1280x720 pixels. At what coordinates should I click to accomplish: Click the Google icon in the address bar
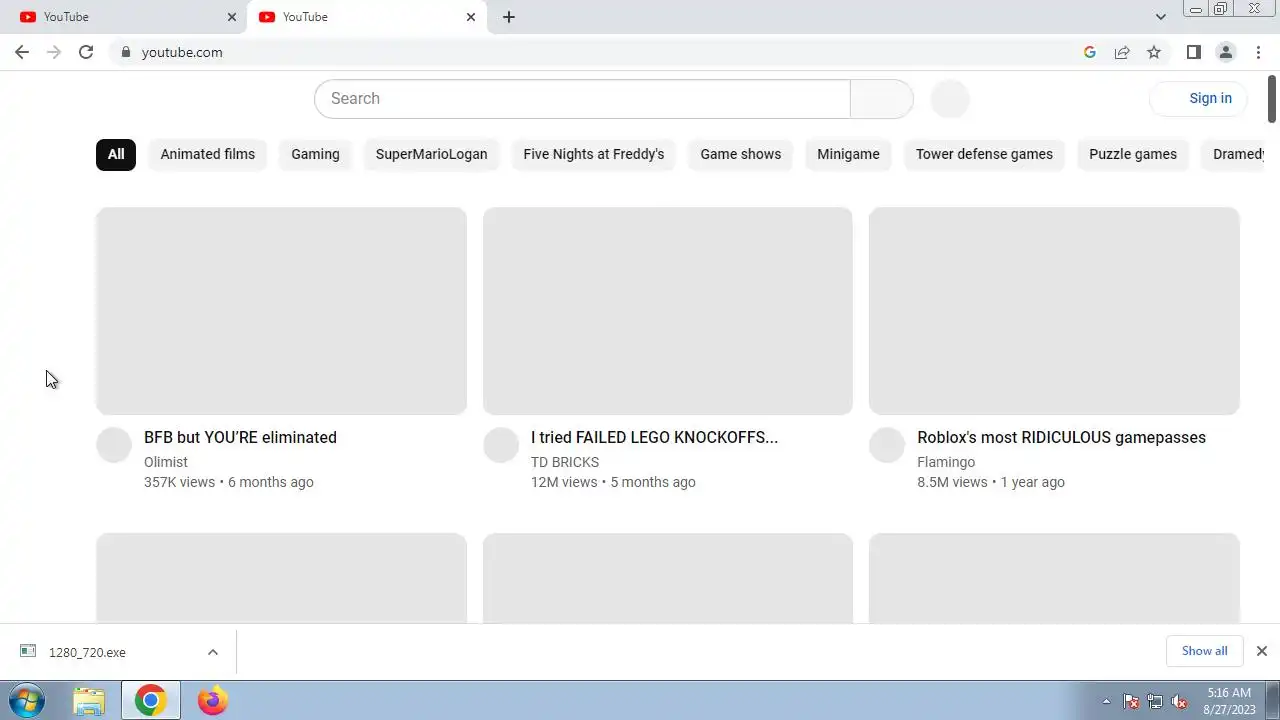click(1090, 52)
